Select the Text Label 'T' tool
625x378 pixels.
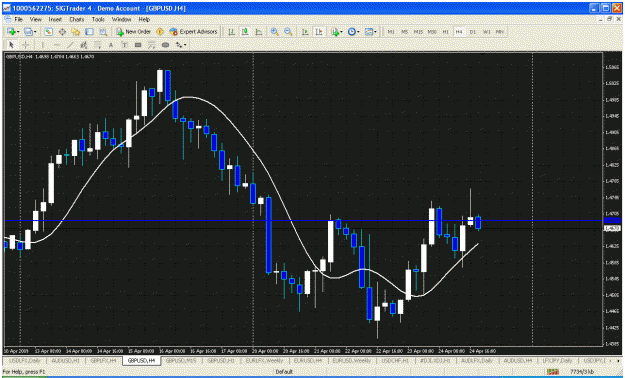(124, 45)
